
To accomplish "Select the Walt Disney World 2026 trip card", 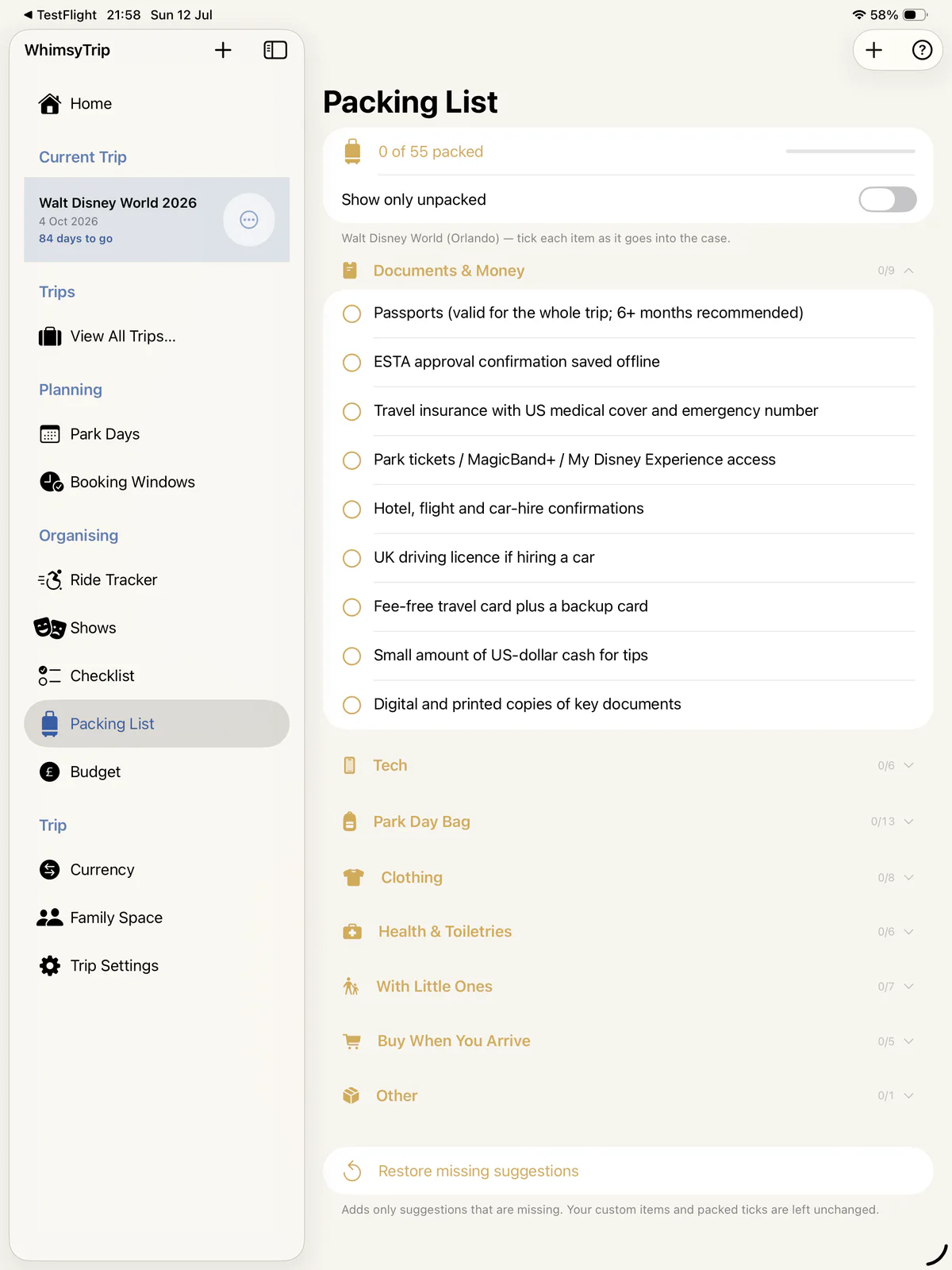I will tap(156, 220).
